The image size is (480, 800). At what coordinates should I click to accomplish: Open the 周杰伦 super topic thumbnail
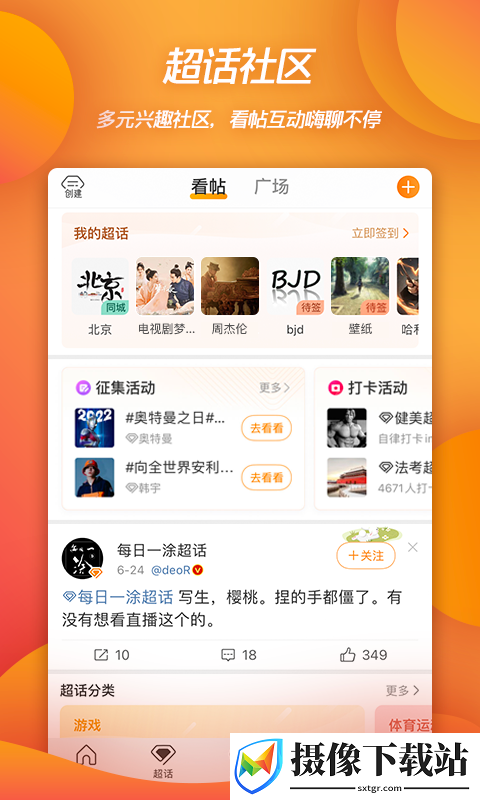click(x=230, y=286)
